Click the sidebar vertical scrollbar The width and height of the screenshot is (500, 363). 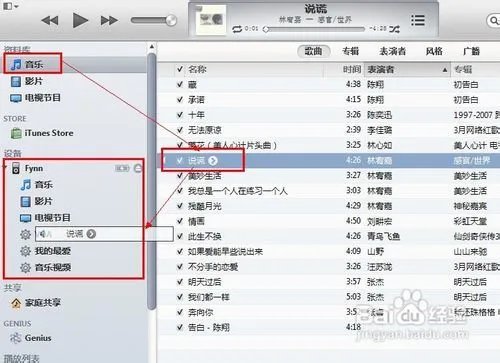click(152, 180)
